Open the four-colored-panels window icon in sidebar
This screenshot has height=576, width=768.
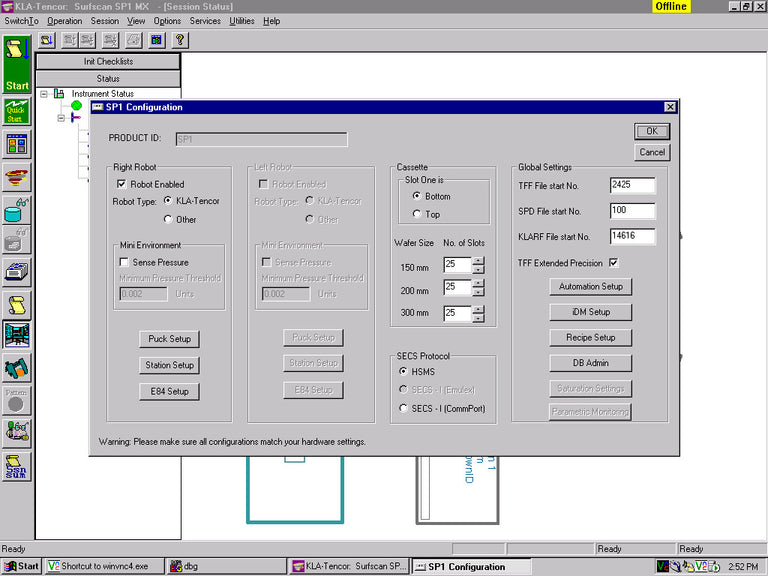click(17, 144)
